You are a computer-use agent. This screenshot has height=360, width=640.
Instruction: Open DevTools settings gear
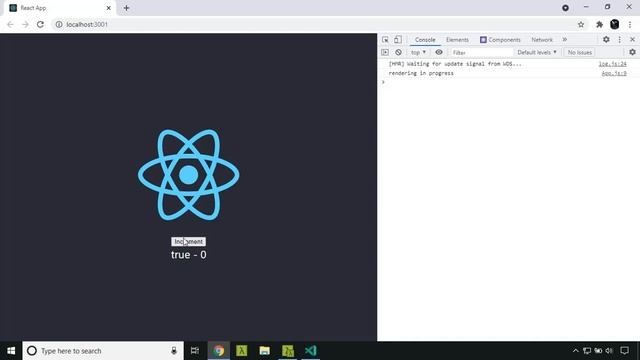(x=606, y=40)
